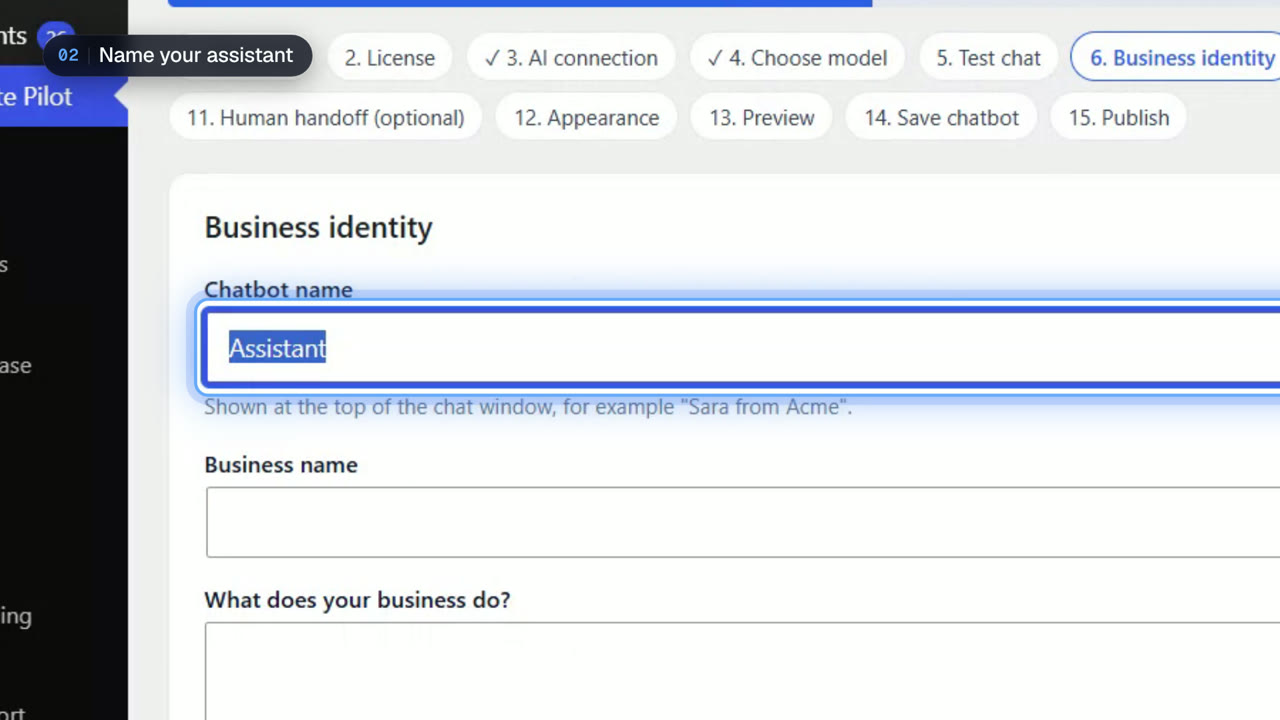Jump to 12. Appearance step
This screenshot has height=720, width=1280.
[x=587, y=118]
